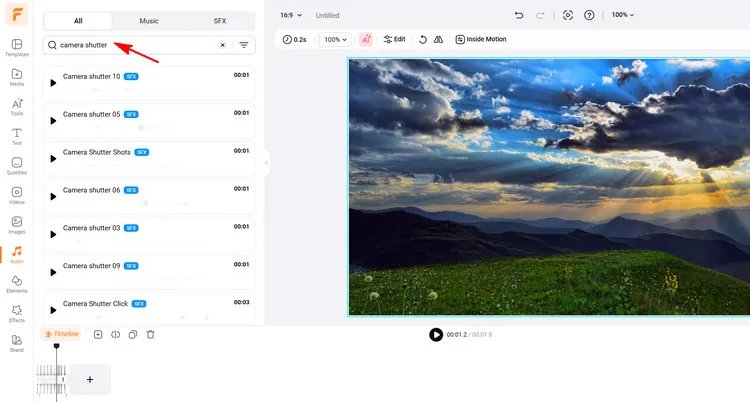Delete the clip with trash icon
Screen dimensions: 750x402
tap(151, 335)
